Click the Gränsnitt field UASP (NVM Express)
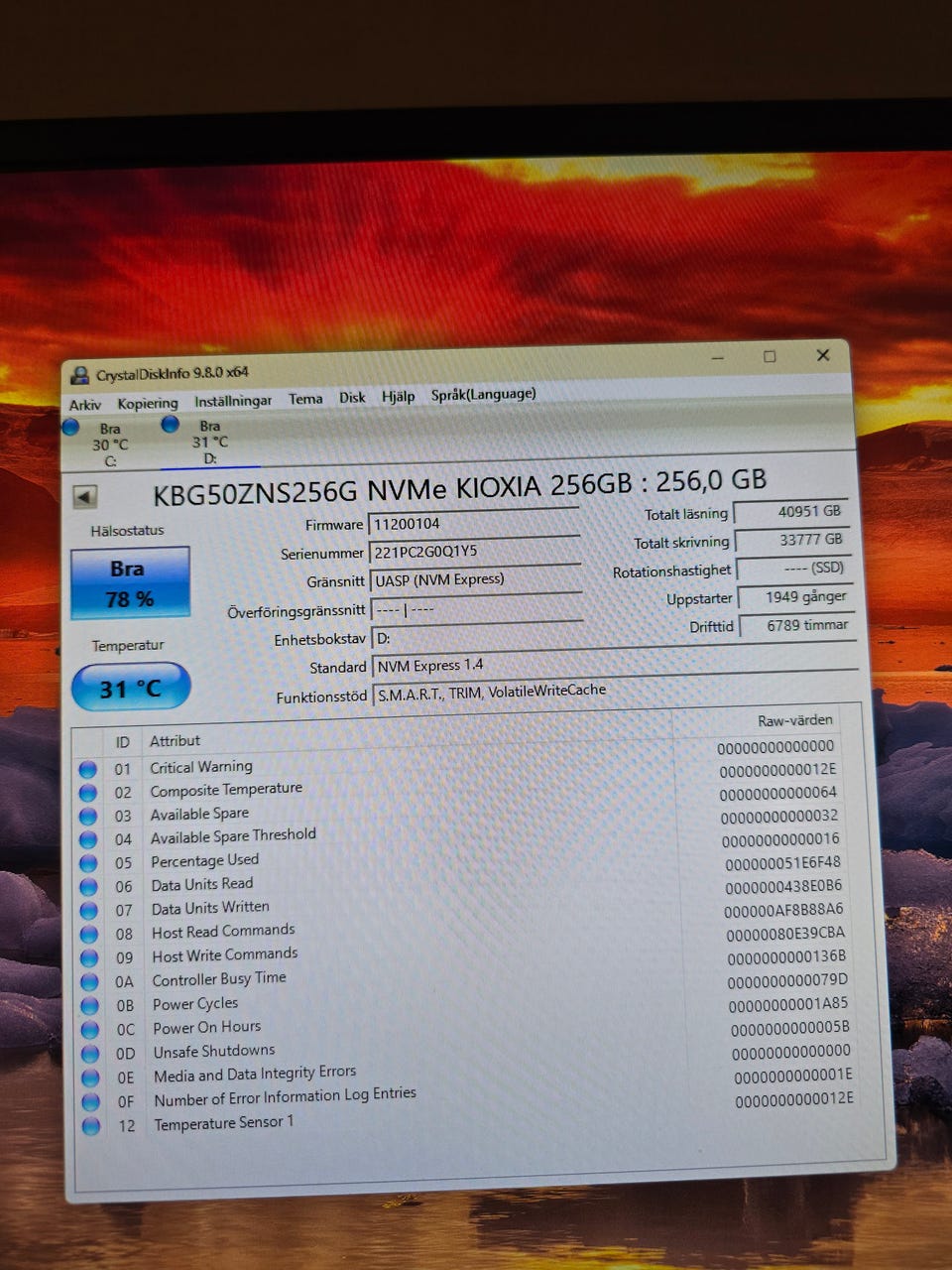Screen dimensions: 952x1270 [476, 578]
